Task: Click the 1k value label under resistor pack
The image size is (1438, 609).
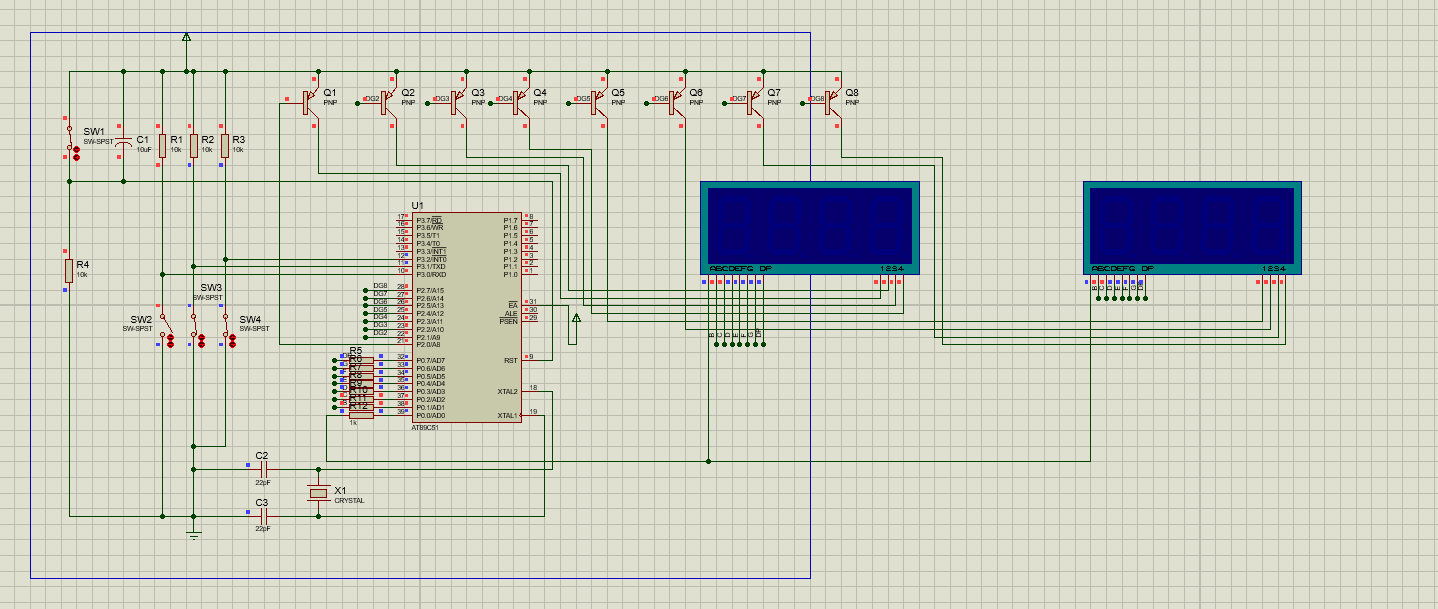Action: (352, 423)
